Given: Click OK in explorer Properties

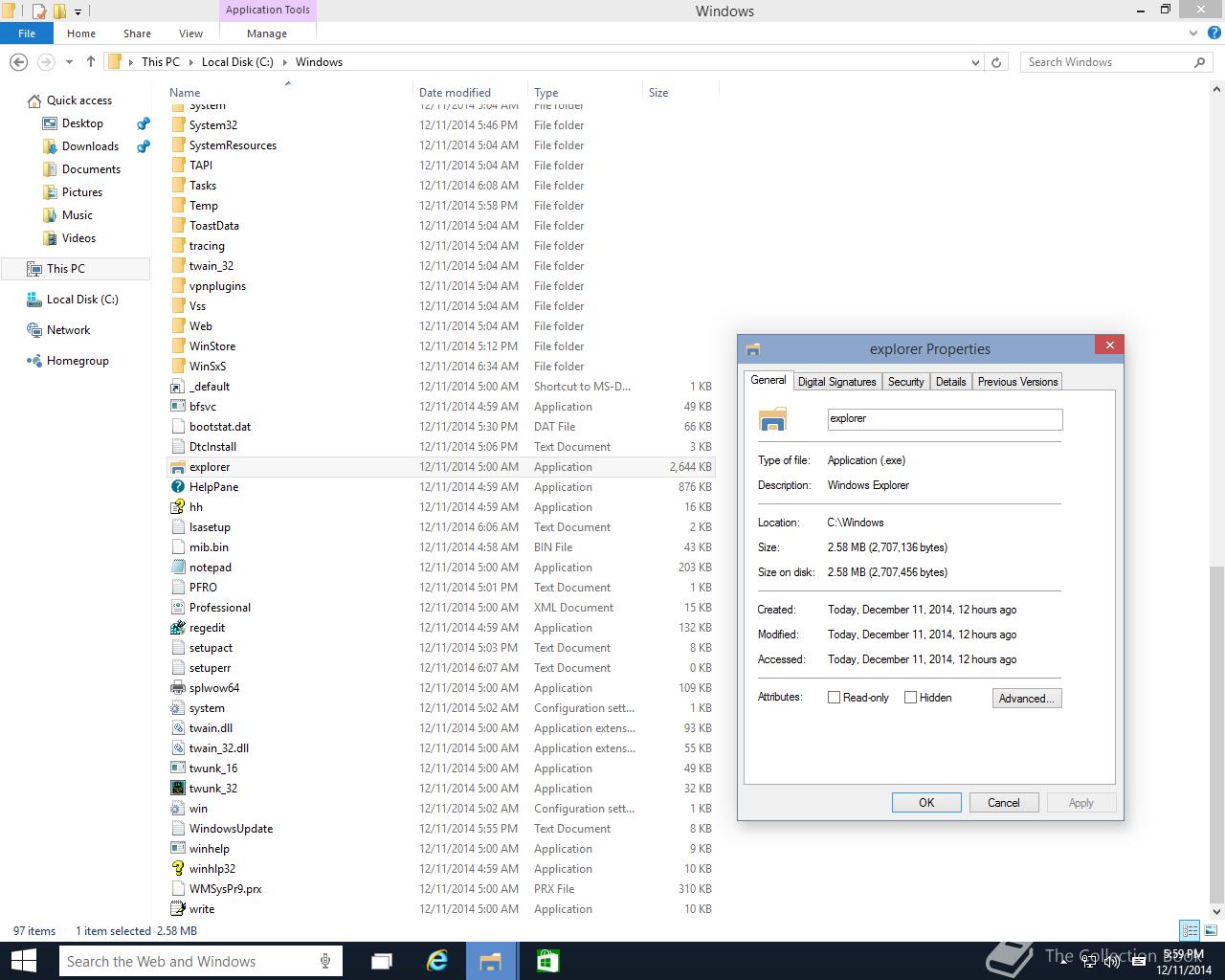Looking at the screenshot, I should coord(926,803).
